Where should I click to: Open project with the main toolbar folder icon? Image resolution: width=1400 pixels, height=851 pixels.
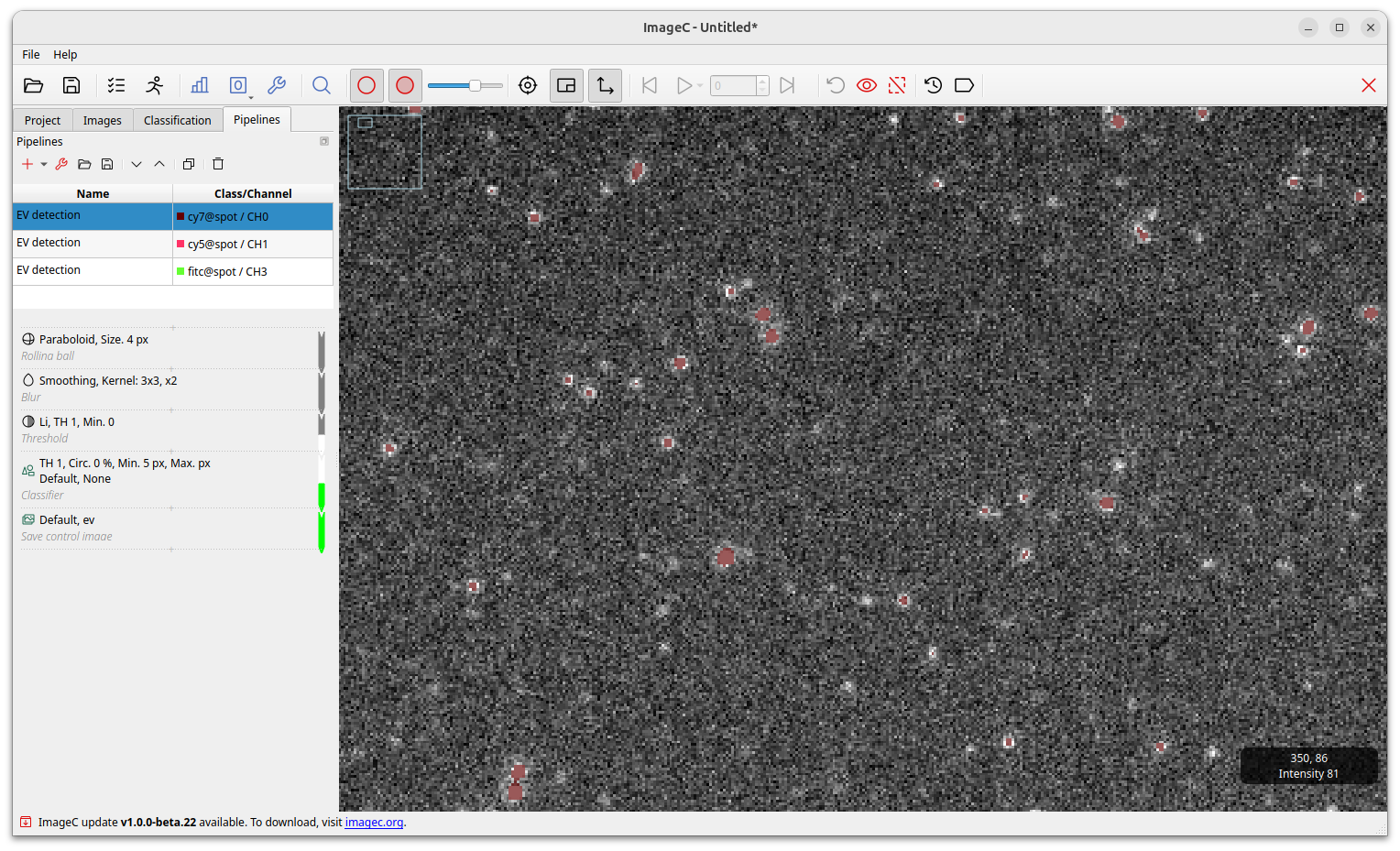click(34, 85)
